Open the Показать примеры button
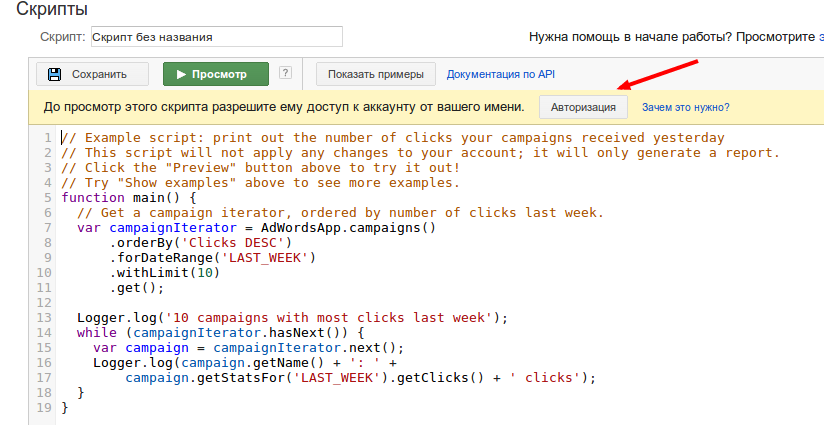 point(375,74)
